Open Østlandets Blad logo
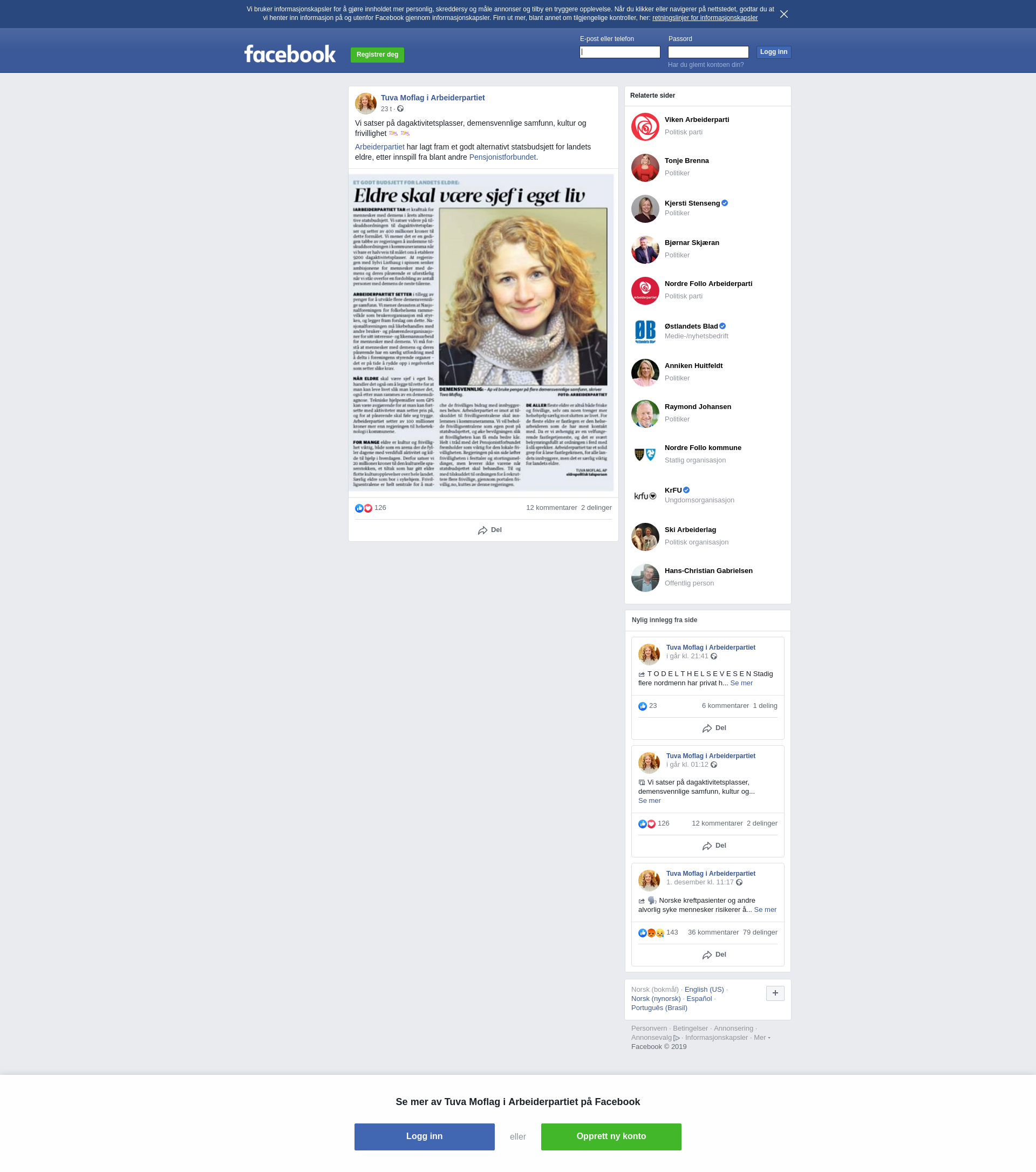1036x1172 pixels. (645, 331)
